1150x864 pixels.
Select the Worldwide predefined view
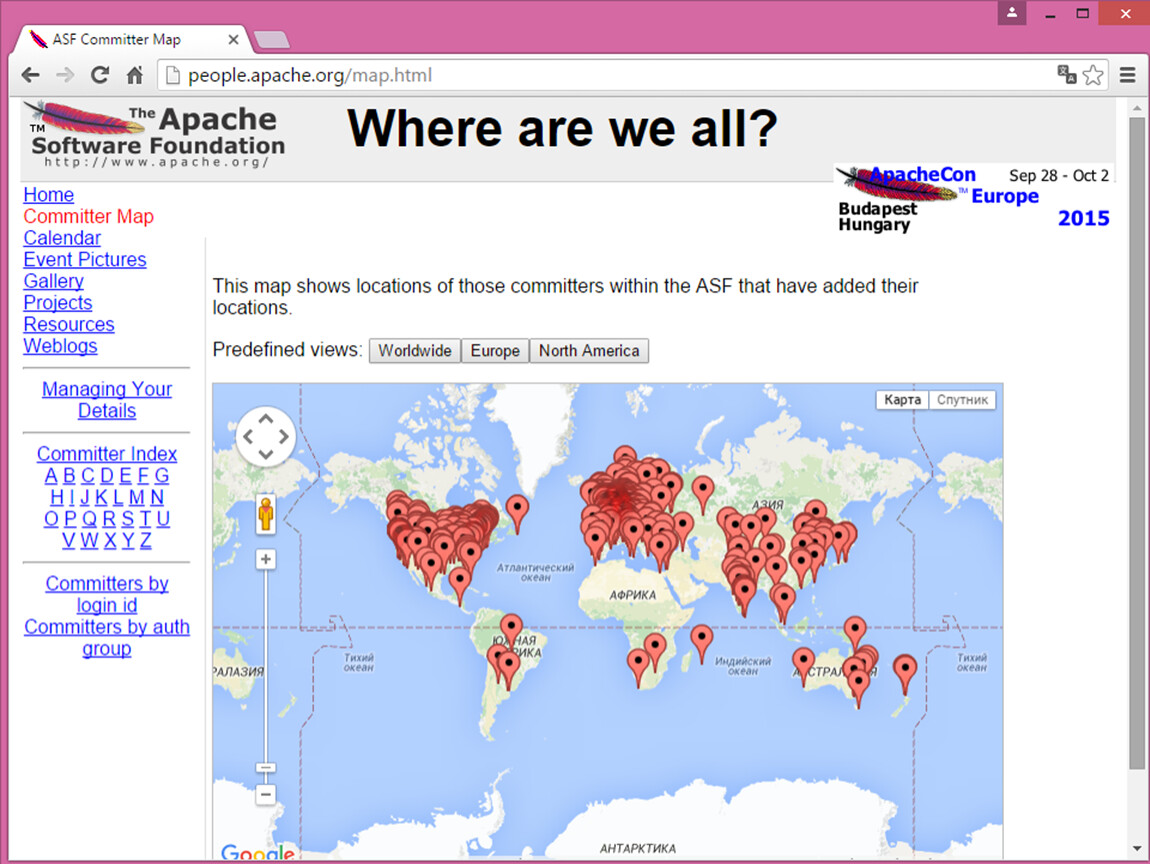tap(414, 351)
